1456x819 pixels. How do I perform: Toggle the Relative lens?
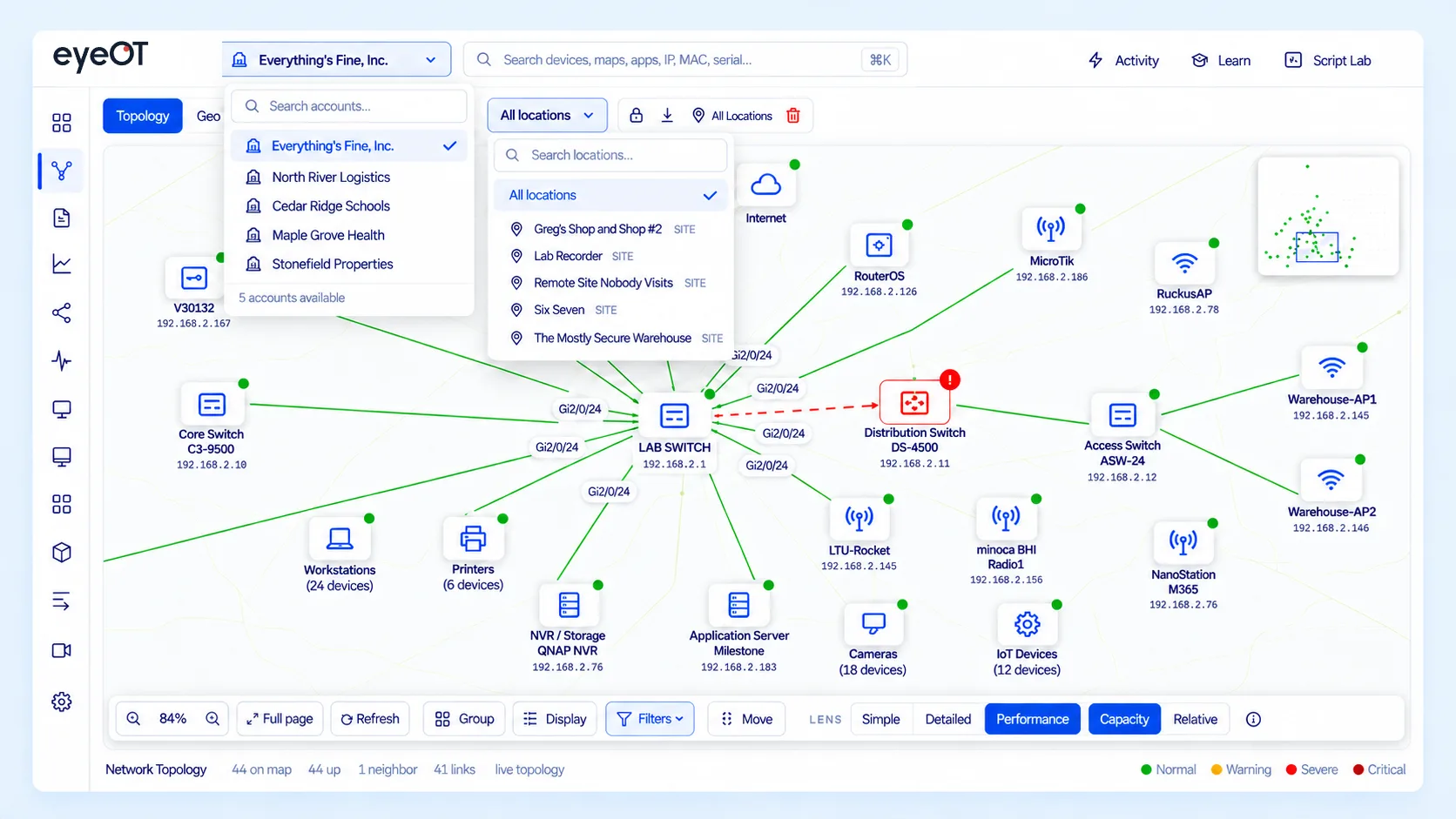[1195, 719]
